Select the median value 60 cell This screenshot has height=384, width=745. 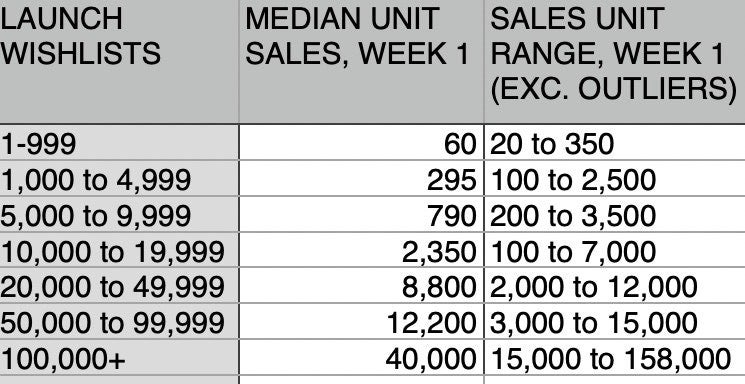tap(361, 143)
